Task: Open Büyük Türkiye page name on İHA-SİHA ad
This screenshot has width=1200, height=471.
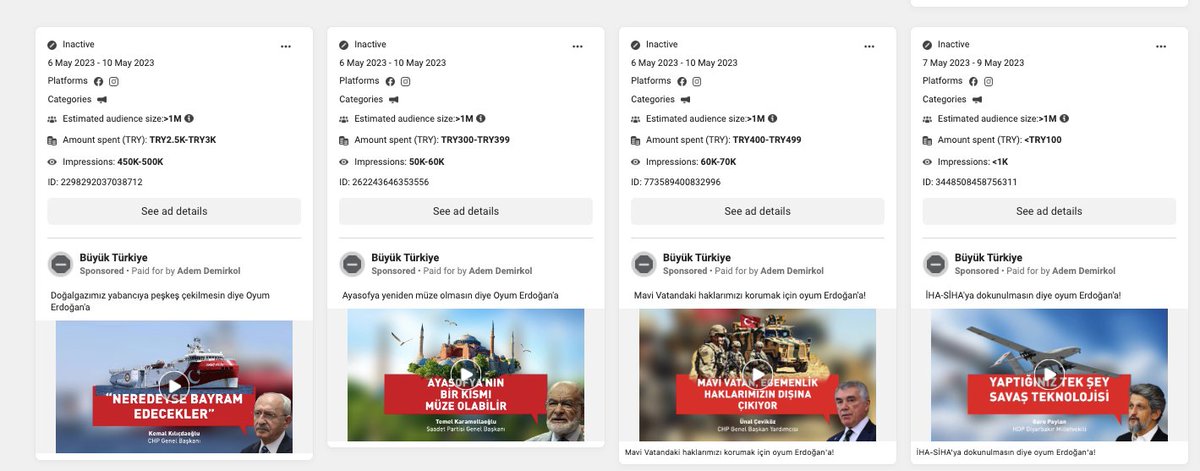Action: [x=988, y=258]
